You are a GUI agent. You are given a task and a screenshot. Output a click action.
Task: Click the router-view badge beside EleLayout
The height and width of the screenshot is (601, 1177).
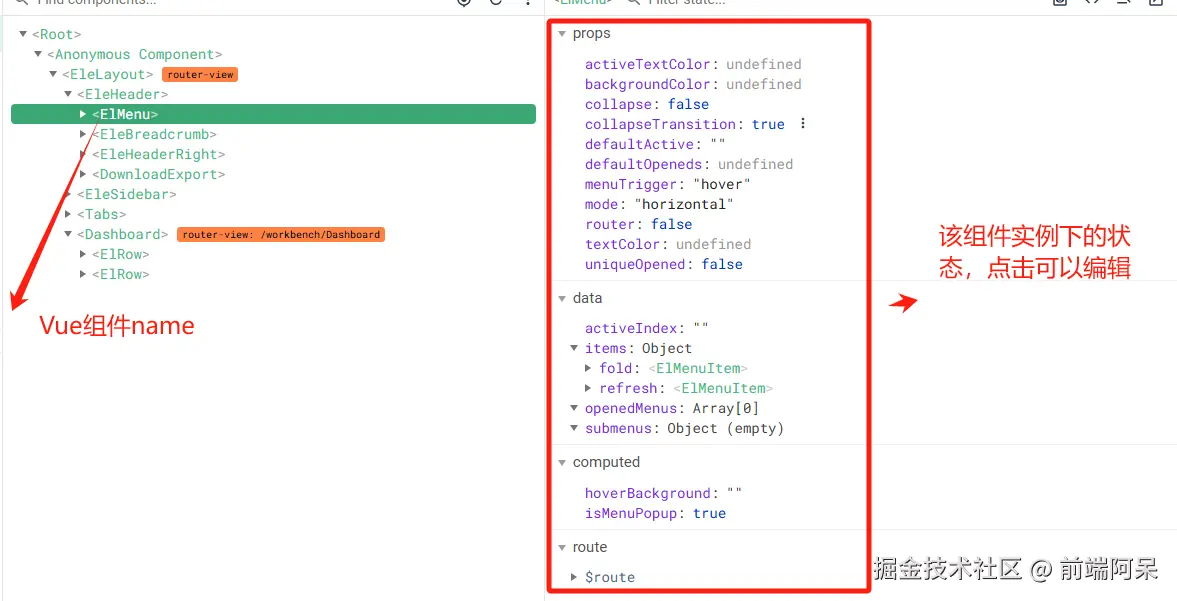(x=200, y=74)
